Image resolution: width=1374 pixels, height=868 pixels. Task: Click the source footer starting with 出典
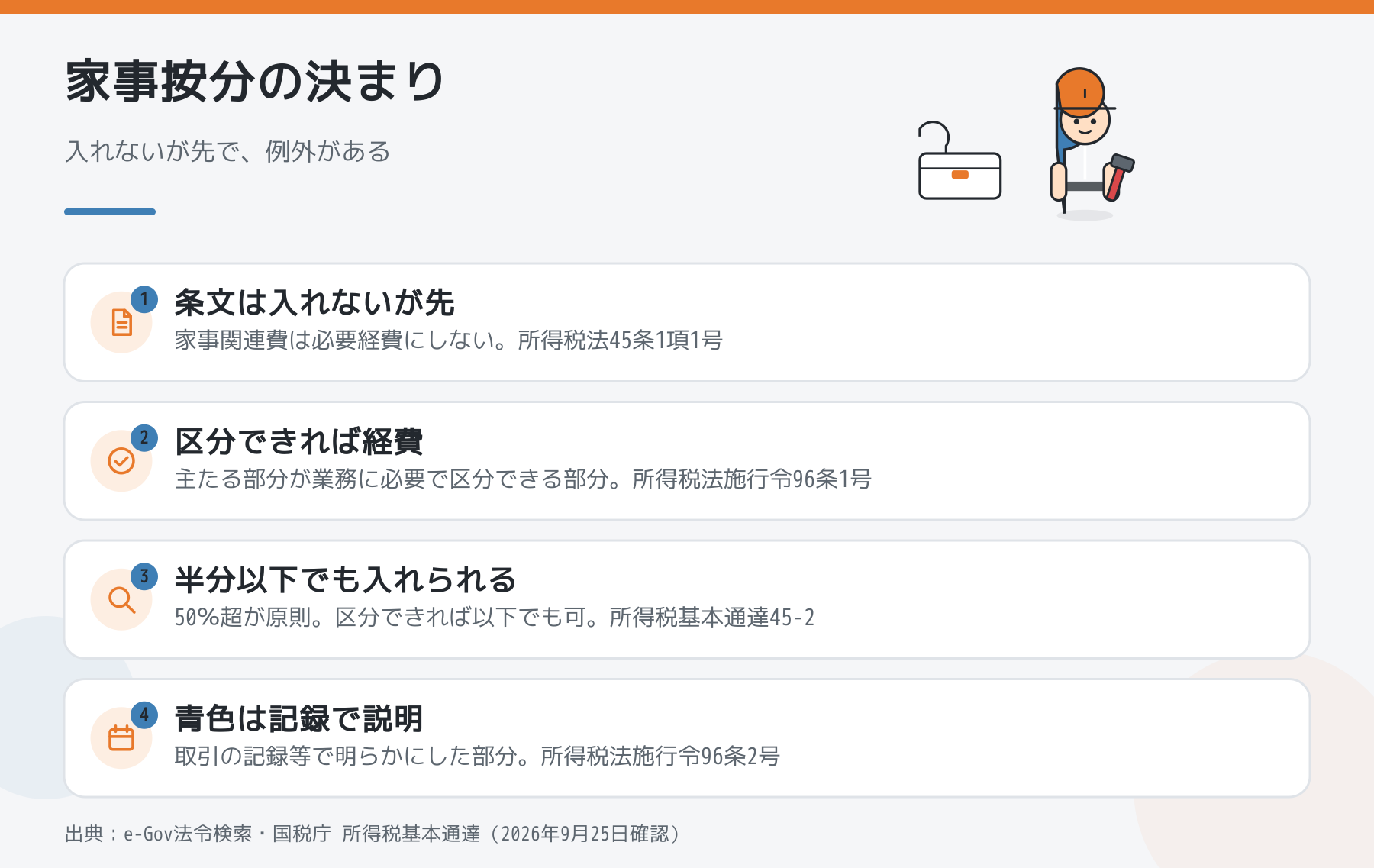coord(373,834)
